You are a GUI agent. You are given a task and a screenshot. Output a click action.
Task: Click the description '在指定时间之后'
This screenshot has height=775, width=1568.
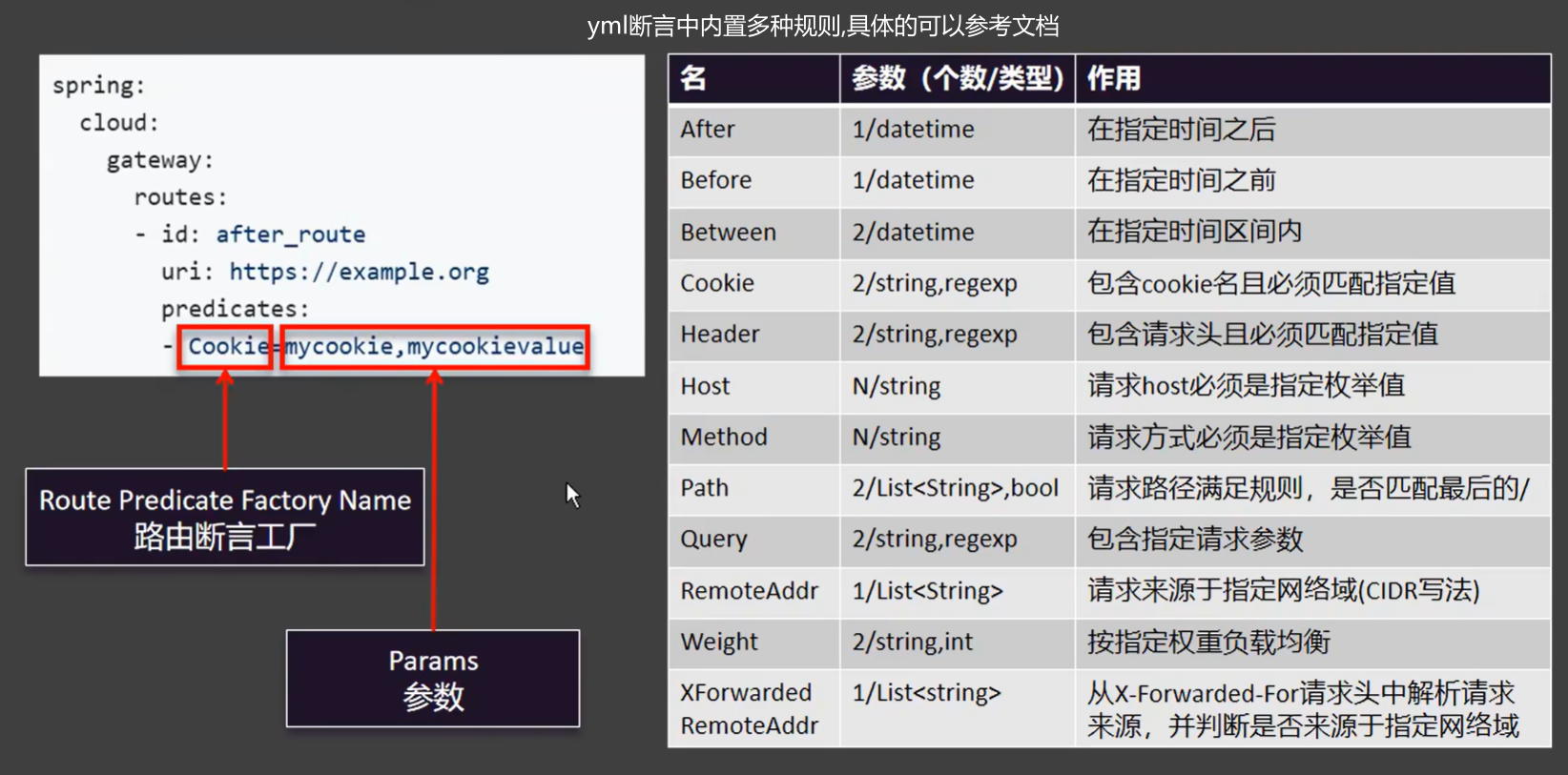point(1181,130)
